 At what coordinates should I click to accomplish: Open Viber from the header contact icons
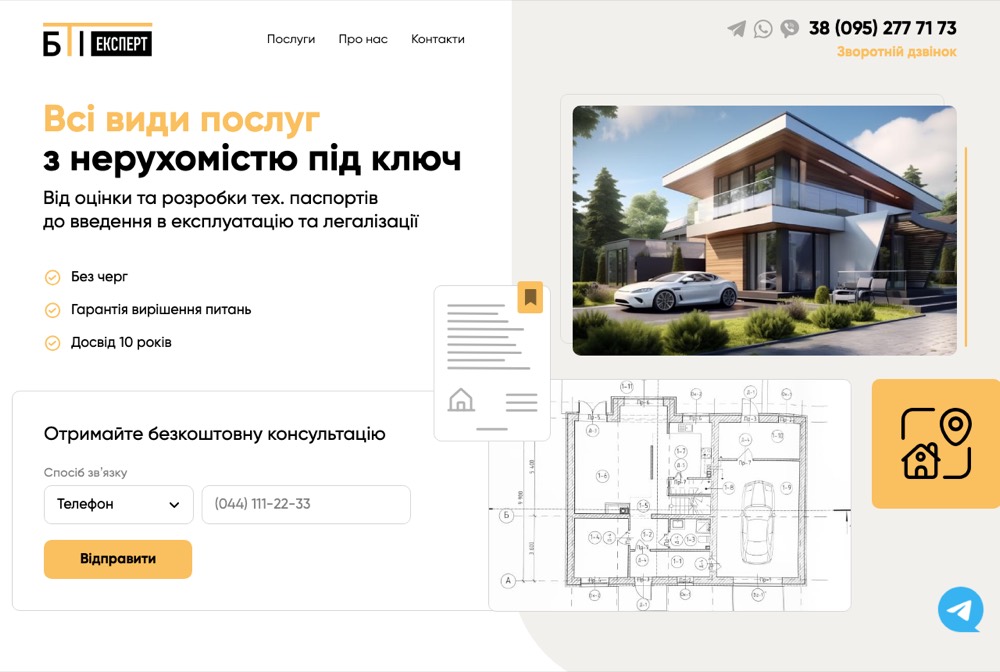point(790,29)
